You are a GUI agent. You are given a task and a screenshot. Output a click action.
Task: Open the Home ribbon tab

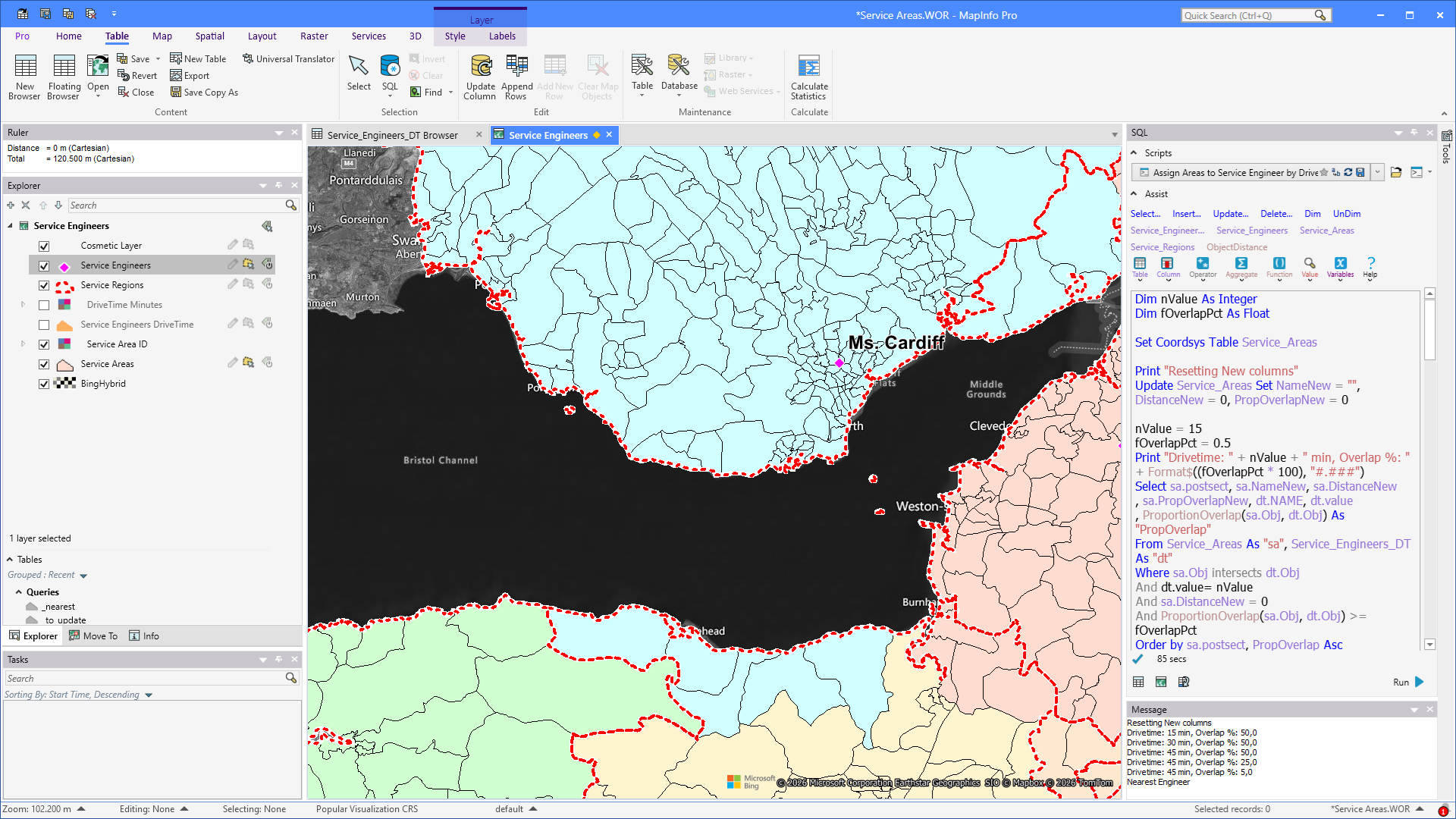[x=68, y=36]
